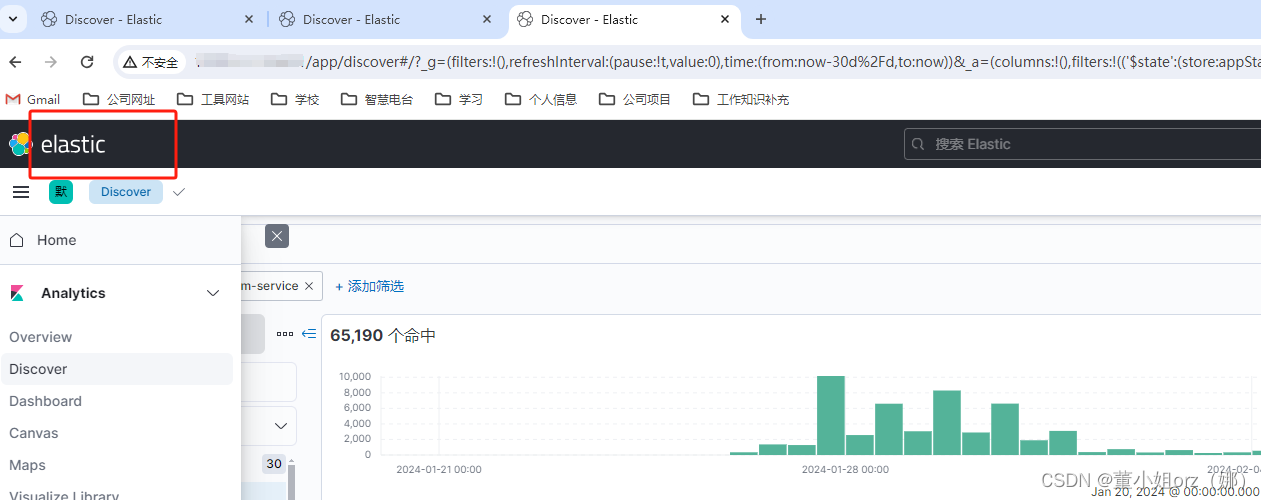Open Dashboard in Analytics menu

click(45, 401)
